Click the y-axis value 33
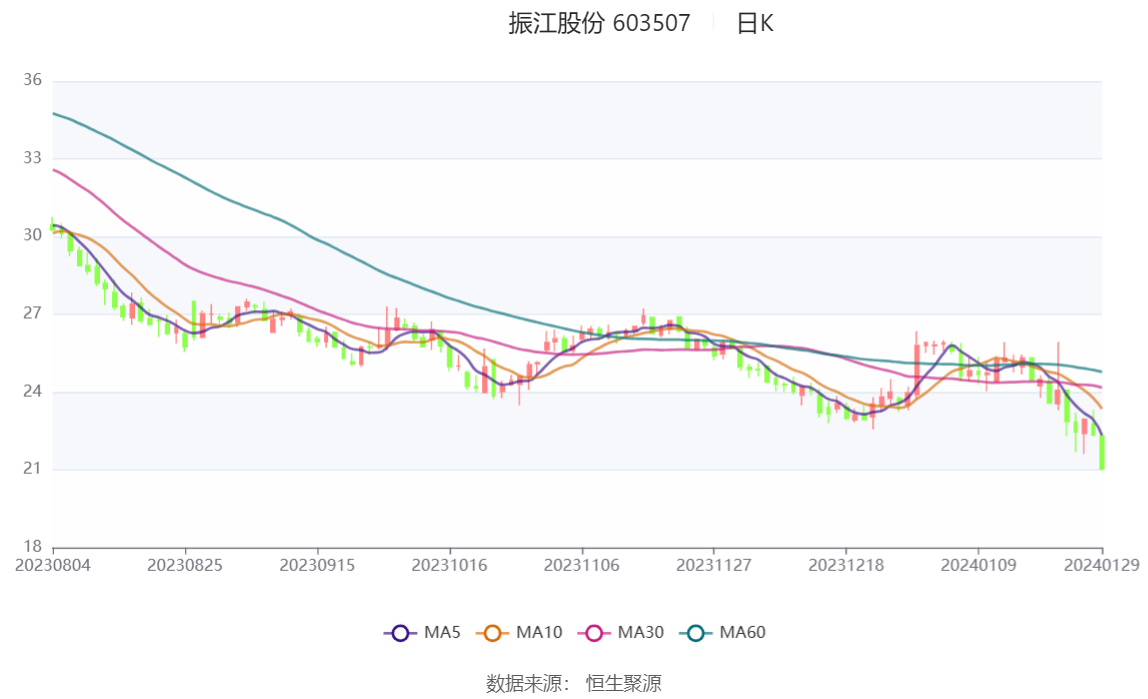 pos(32,157)
